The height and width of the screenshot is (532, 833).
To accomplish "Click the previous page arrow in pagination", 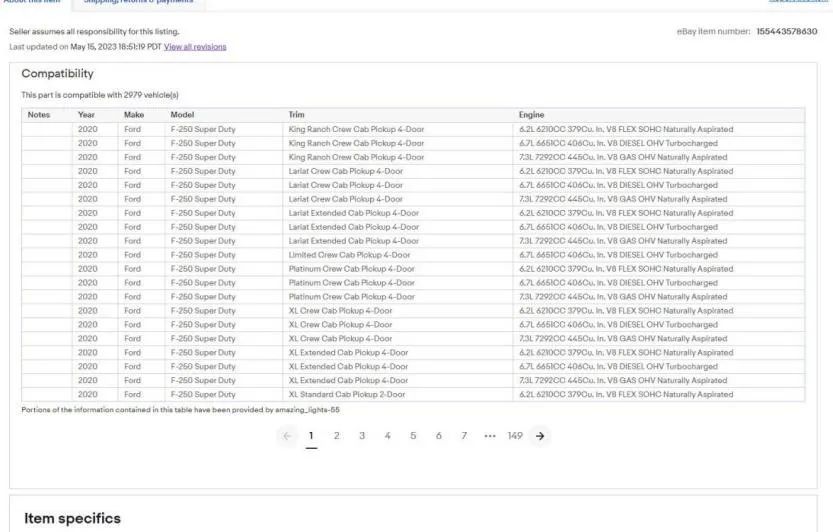I will coord(287,436).
